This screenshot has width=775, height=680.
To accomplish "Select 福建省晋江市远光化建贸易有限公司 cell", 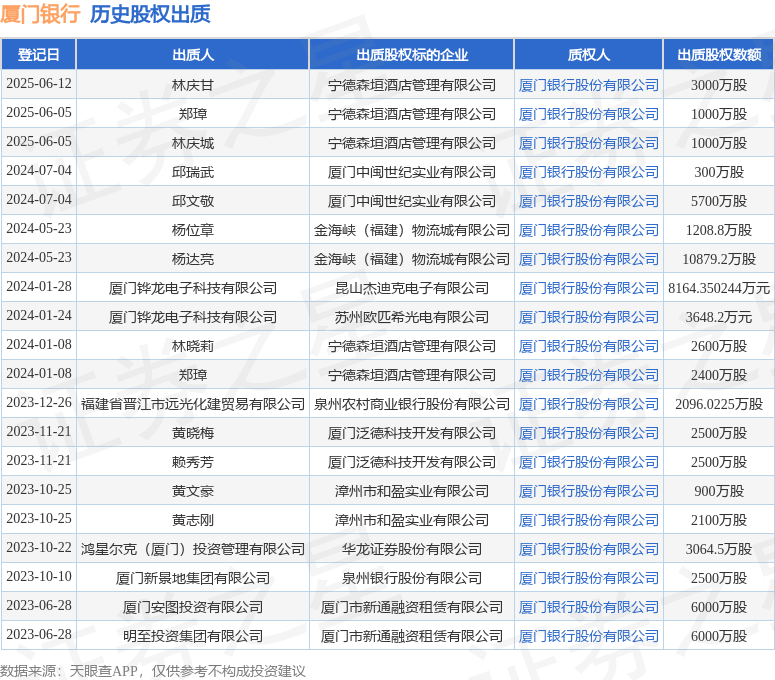I will coord(193,404).
